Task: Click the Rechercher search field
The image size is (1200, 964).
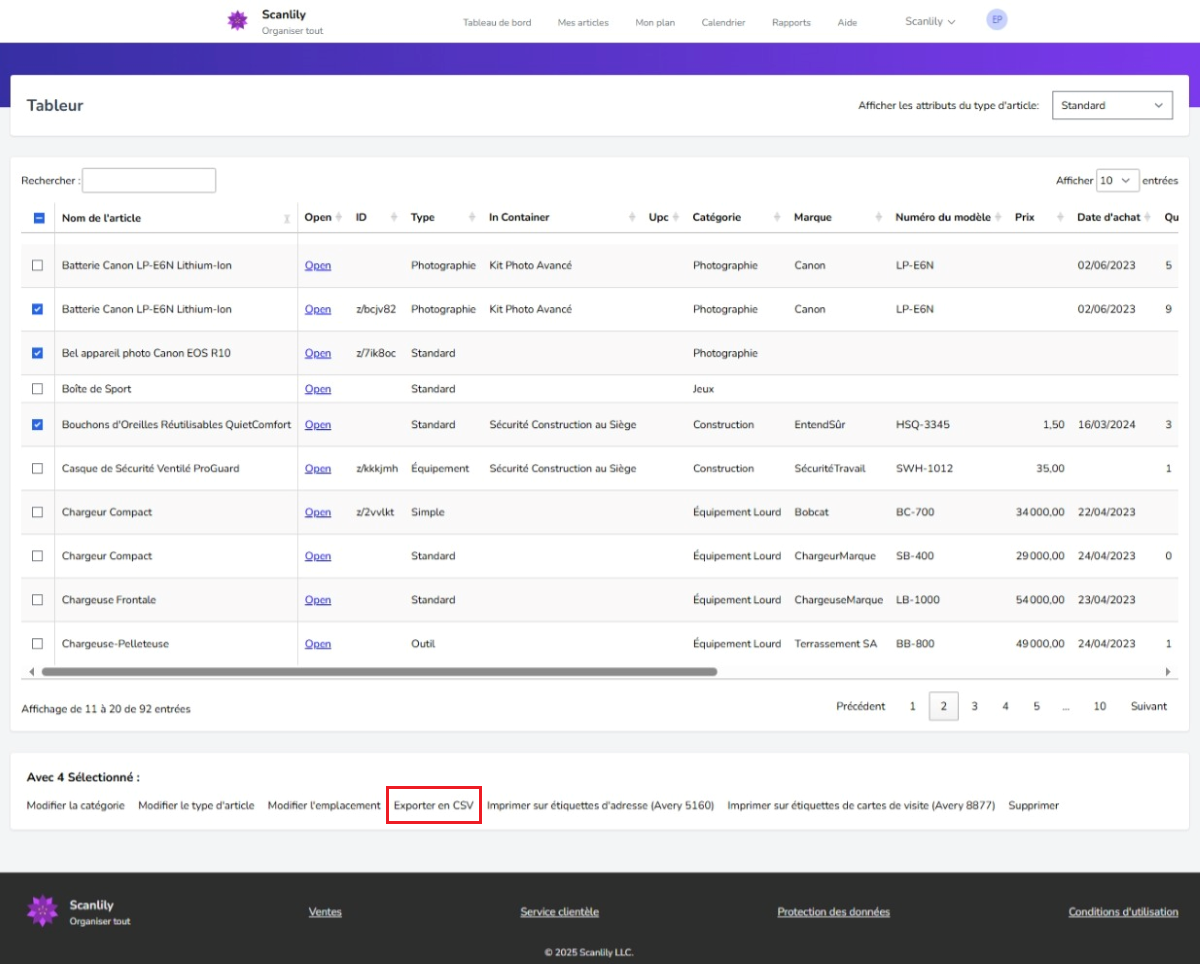Action: (148, 180)
